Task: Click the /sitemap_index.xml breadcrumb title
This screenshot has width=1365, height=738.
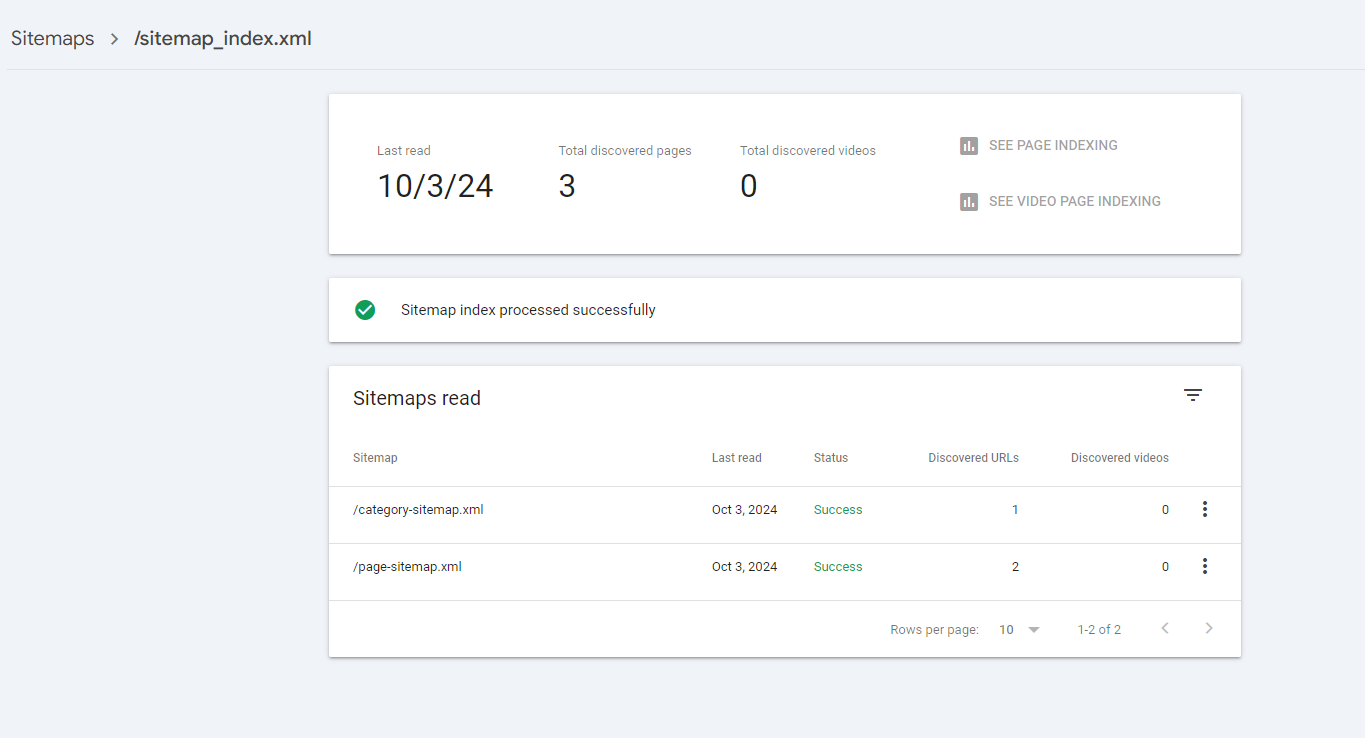Action: [223, 39]
